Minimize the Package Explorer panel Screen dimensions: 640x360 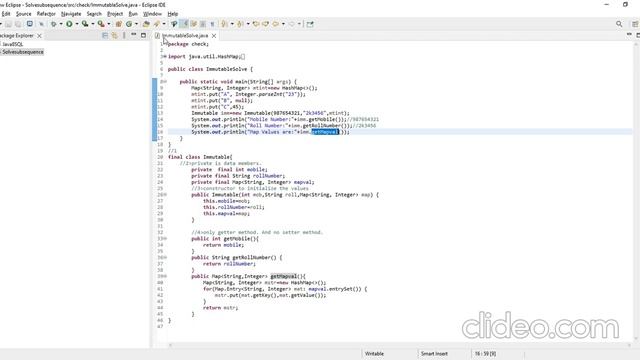(133, 35)
